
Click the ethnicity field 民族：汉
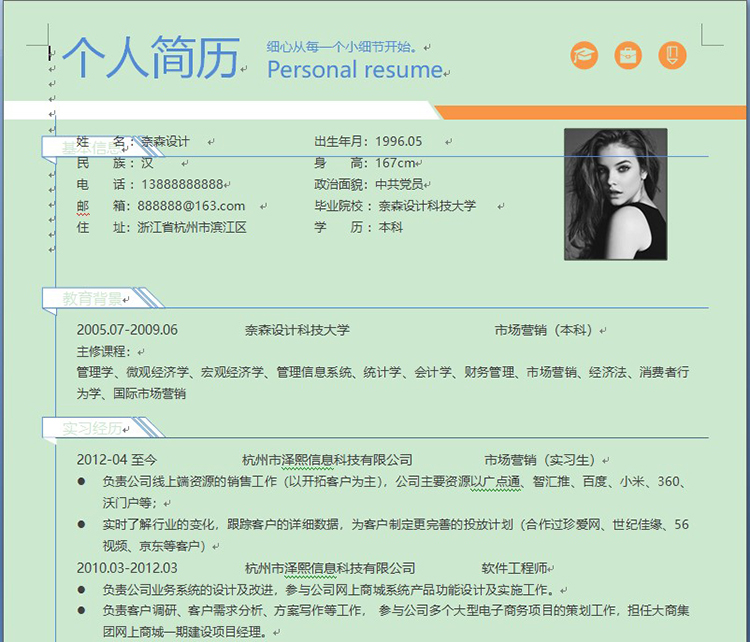click(x=115, y=163)
